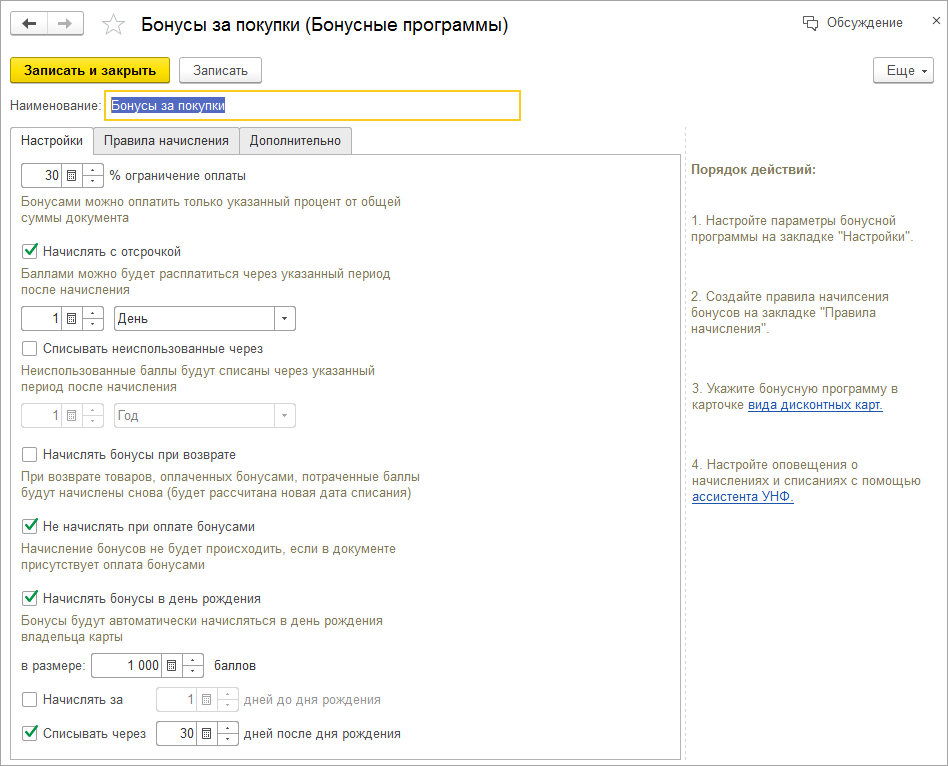Expand the День period dropdown
948x766 pixels.
(285, 319)
